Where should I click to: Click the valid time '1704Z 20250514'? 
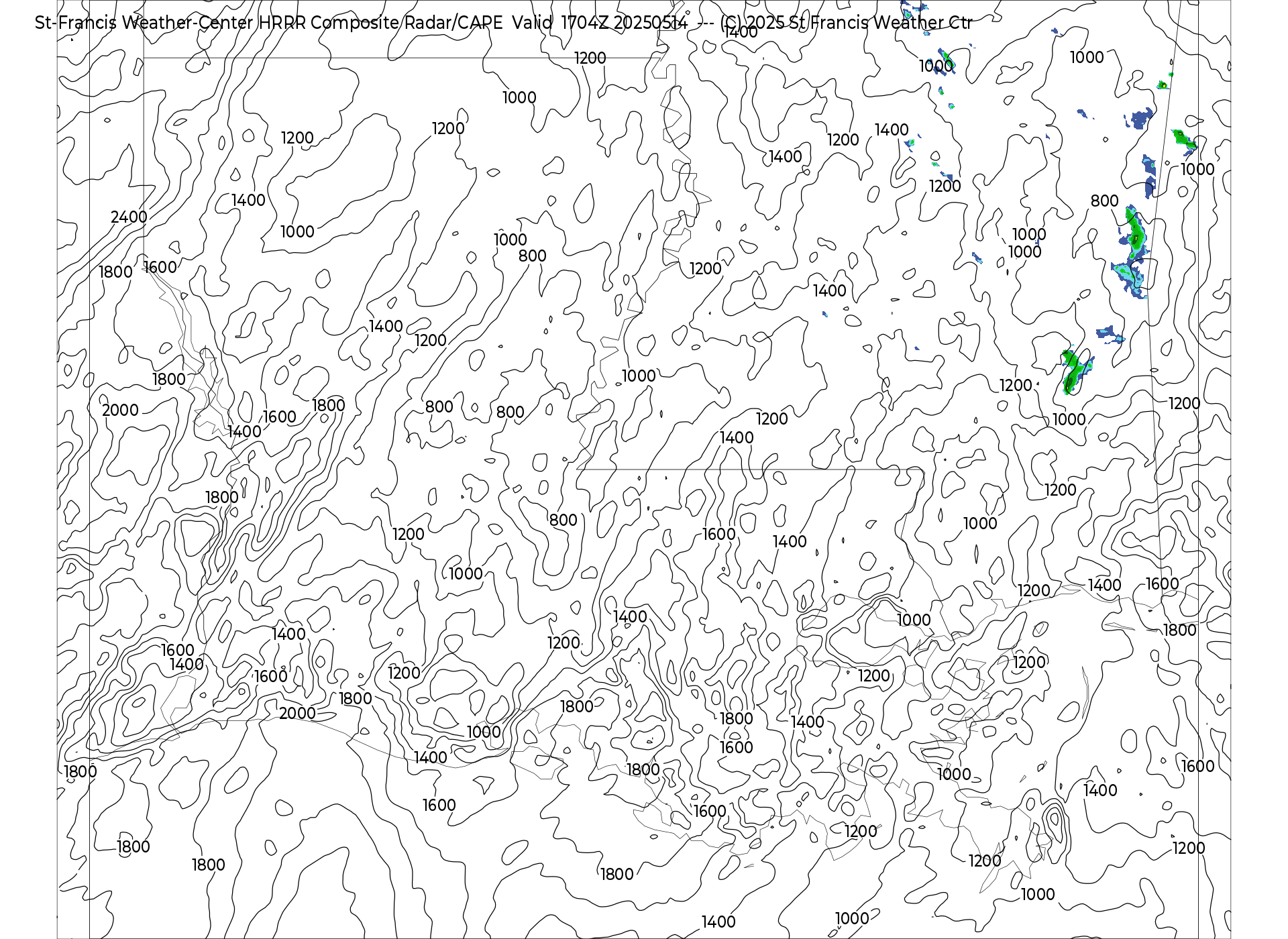click(x=624, y=23)
